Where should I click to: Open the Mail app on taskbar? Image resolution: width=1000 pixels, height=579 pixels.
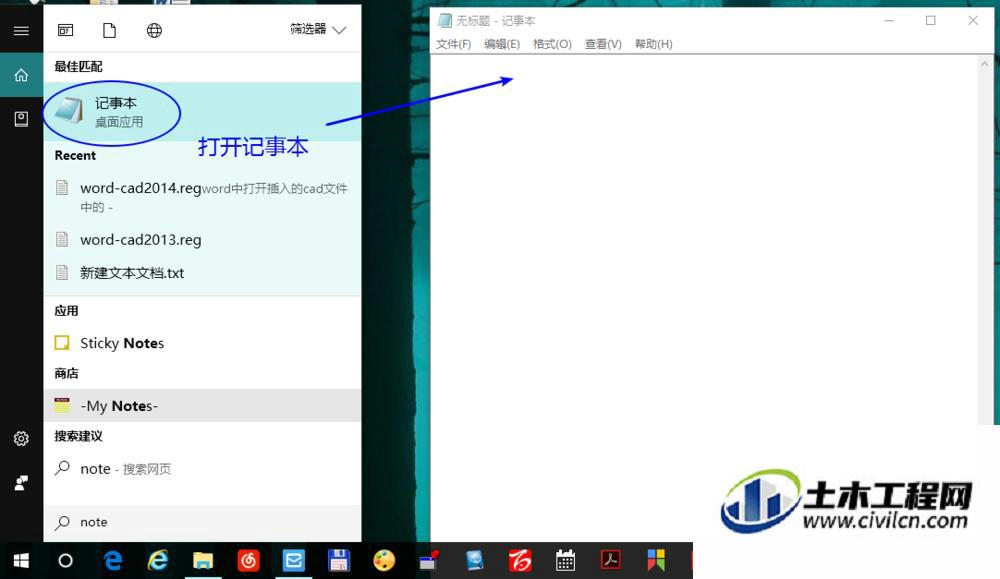coord(294,561)
